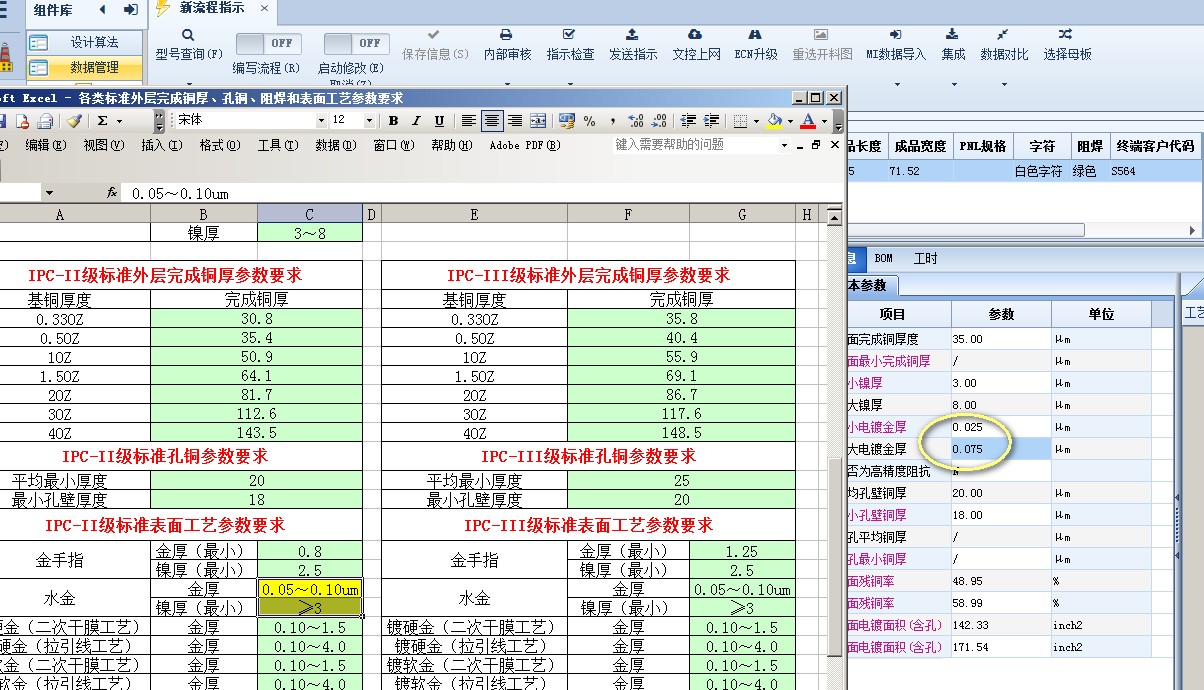
Task: Open Excel 格式 menu
Action: click(219, 146)
